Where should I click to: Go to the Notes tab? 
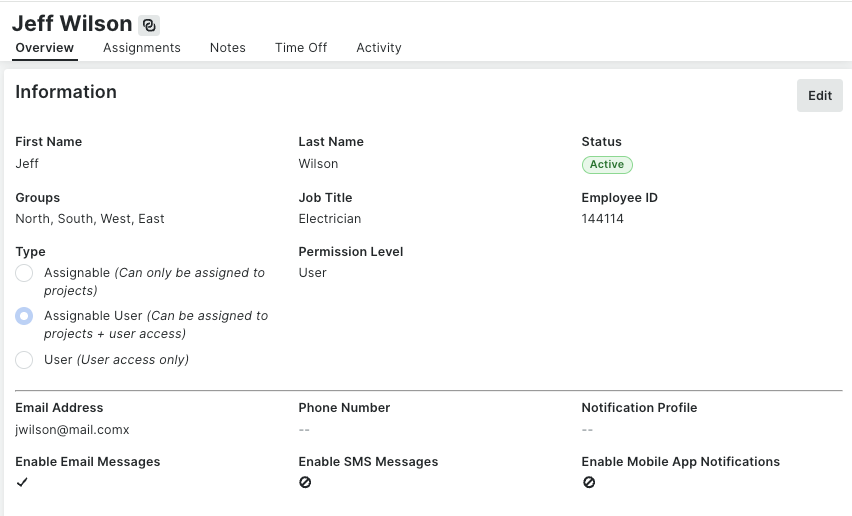tap(228, 48)
